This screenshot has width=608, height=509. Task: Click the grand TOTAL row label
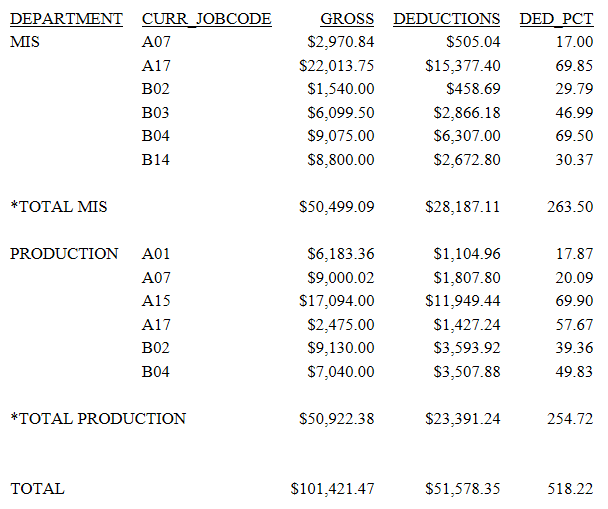click(37, 489)
